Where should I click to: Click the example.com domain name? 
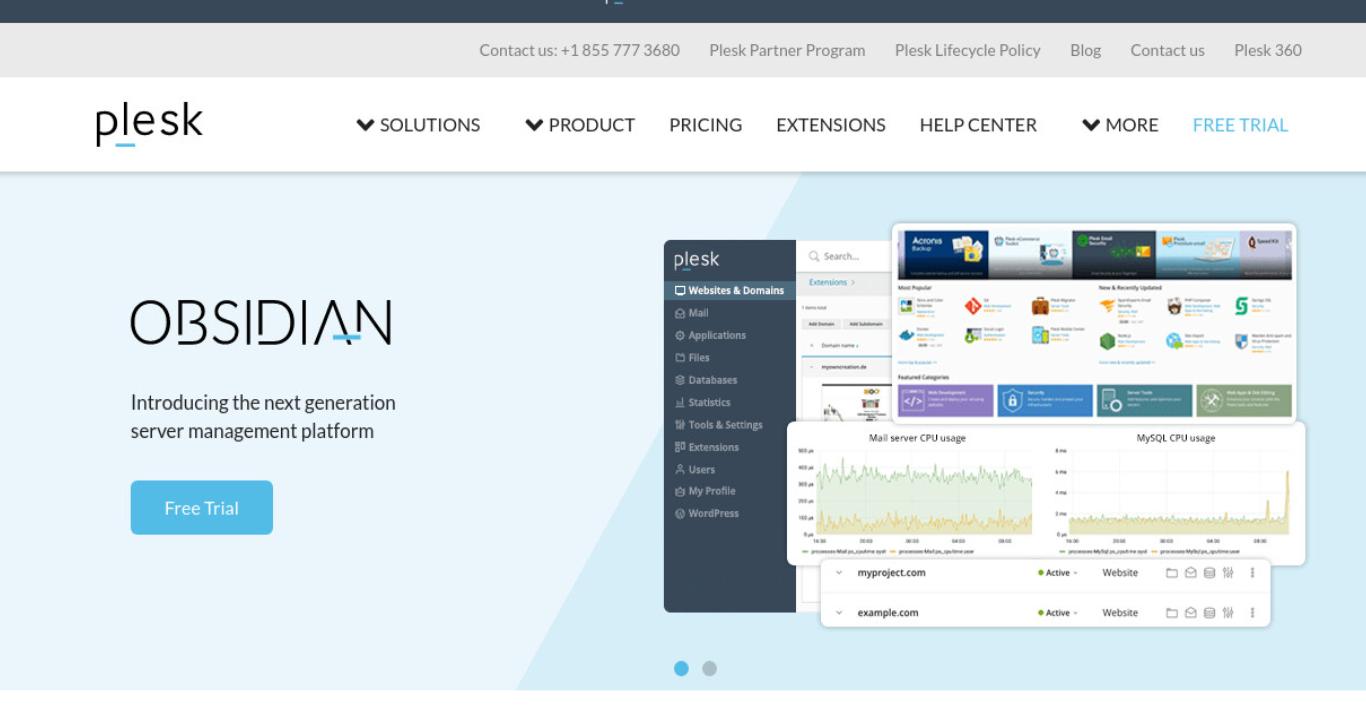(x=888, y=613)
